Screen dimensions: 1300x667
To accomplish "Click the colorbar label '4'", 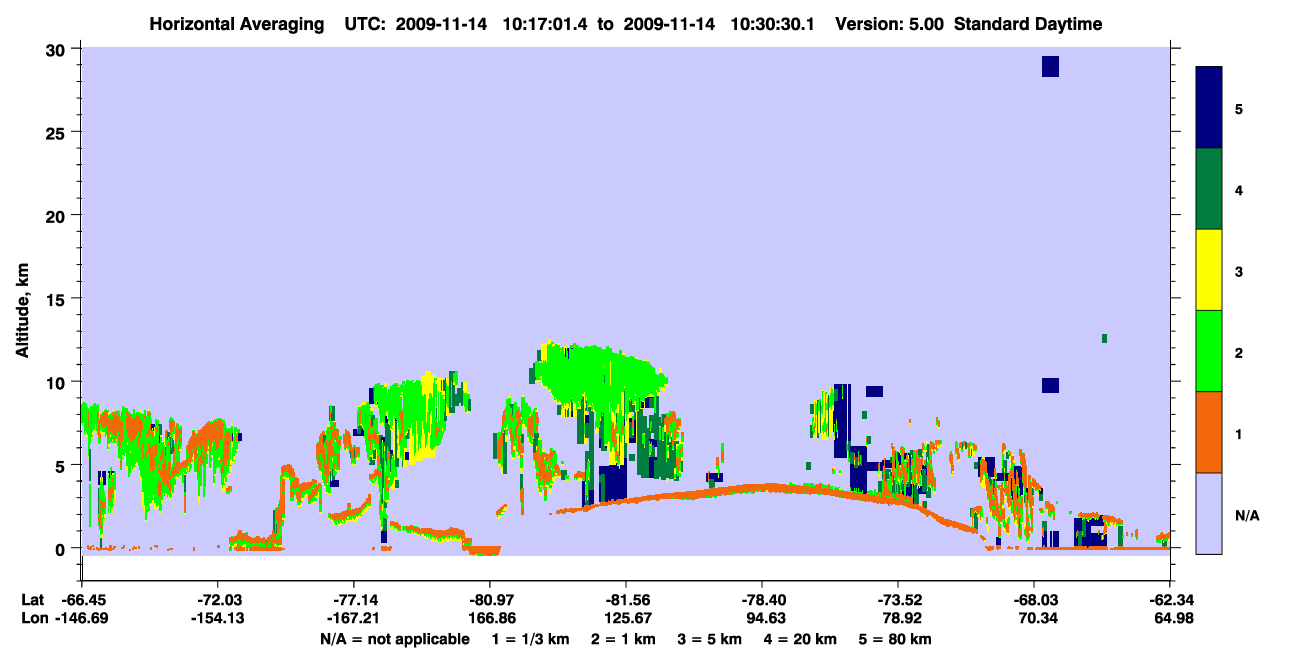I will pyautogui.click(x=1239, y=189).
